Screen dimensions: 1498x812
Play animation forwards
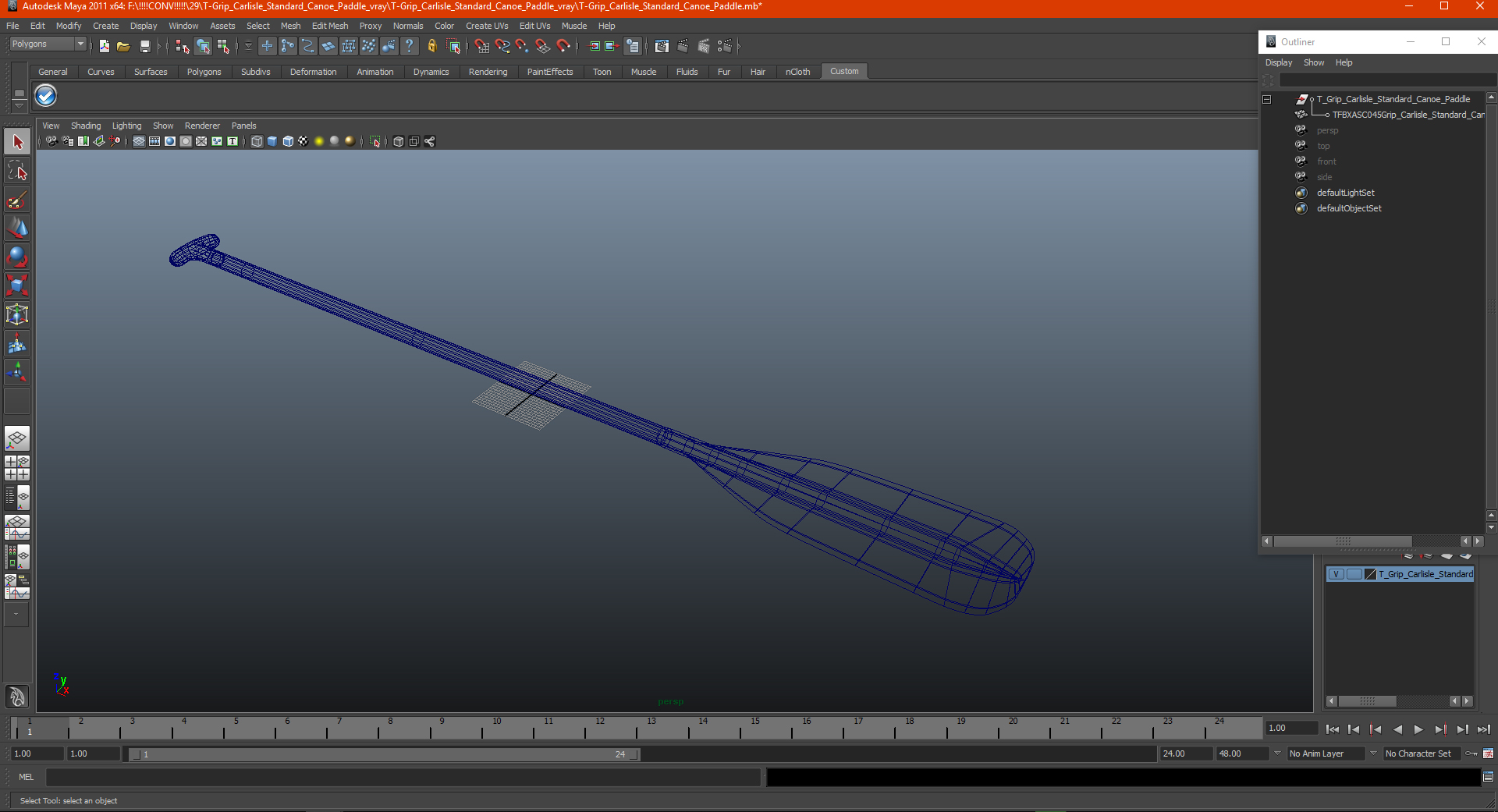click(x=1418, y=729)
